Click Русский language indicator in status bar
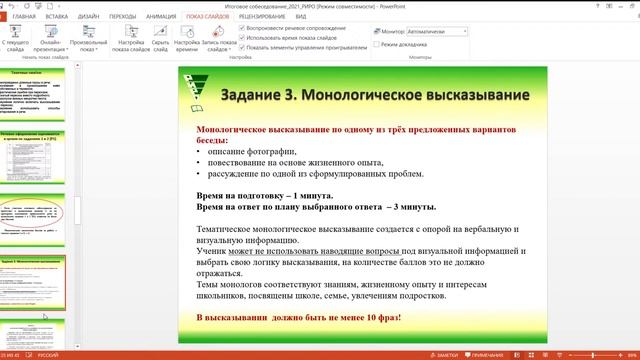Screen dimensions: 640x360 pyautogui.click(x=48, y=356)
